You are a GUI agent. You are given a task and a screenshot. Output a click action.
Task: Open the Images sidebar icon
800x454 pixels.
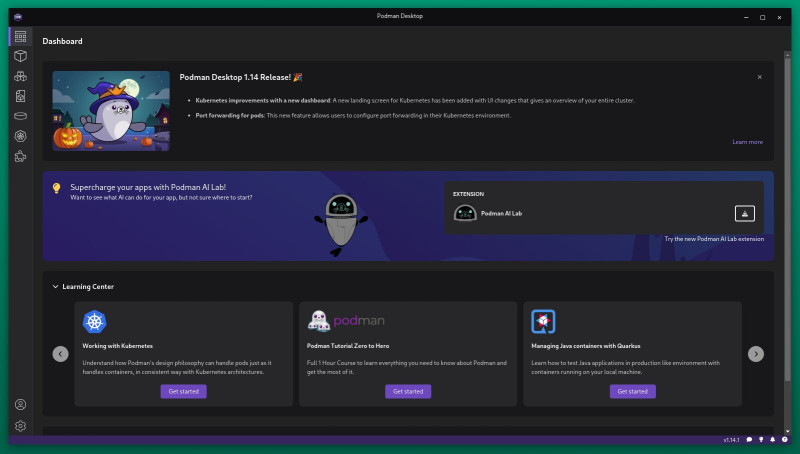click(x=20, y=96)
